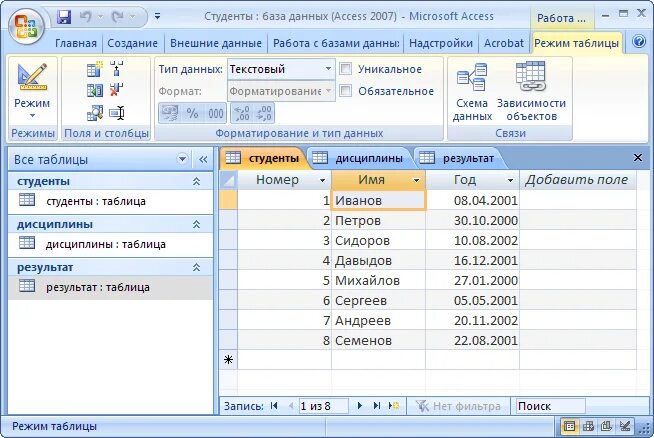The width and height of the screenshot is (654, 438).
Task: Enable the Уникальное checkbox
Action: tap(345, 69)
